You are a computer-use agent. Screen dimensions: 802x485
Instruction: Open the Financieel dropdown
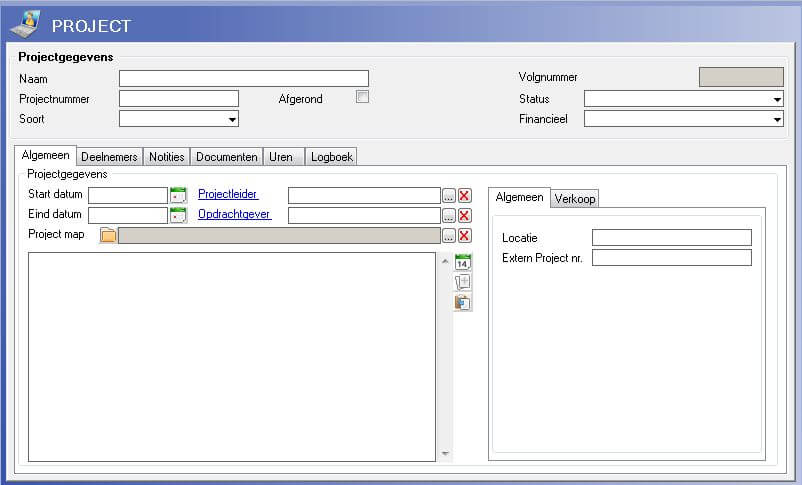(777, 119)
